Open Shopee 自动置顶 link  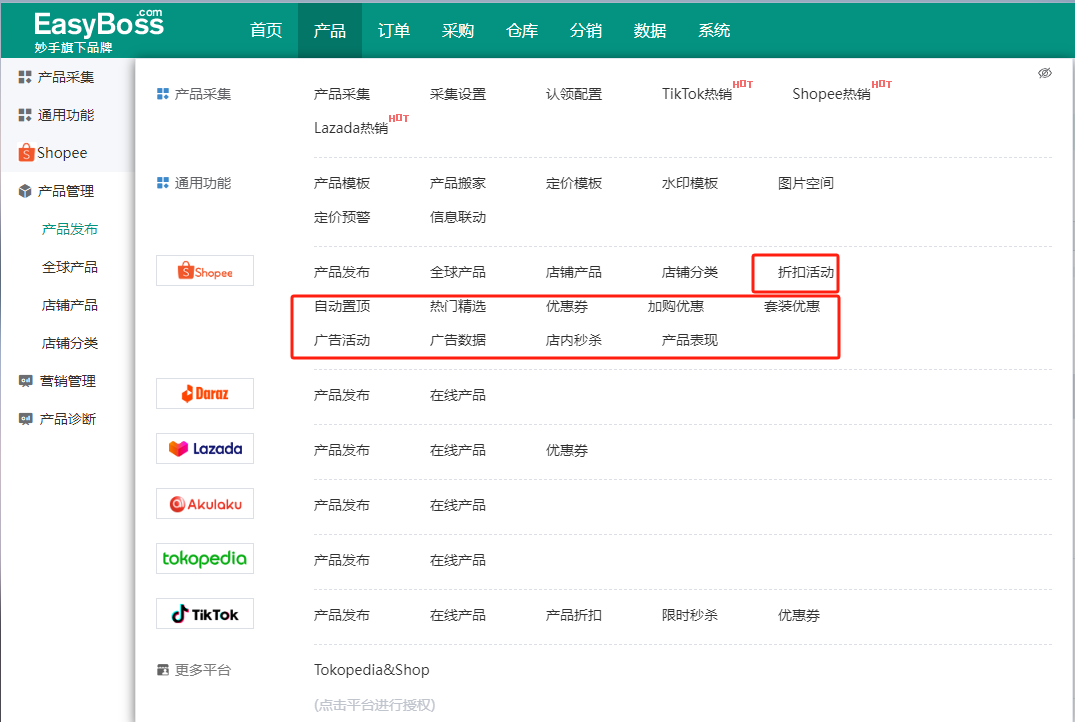point(342,306)
